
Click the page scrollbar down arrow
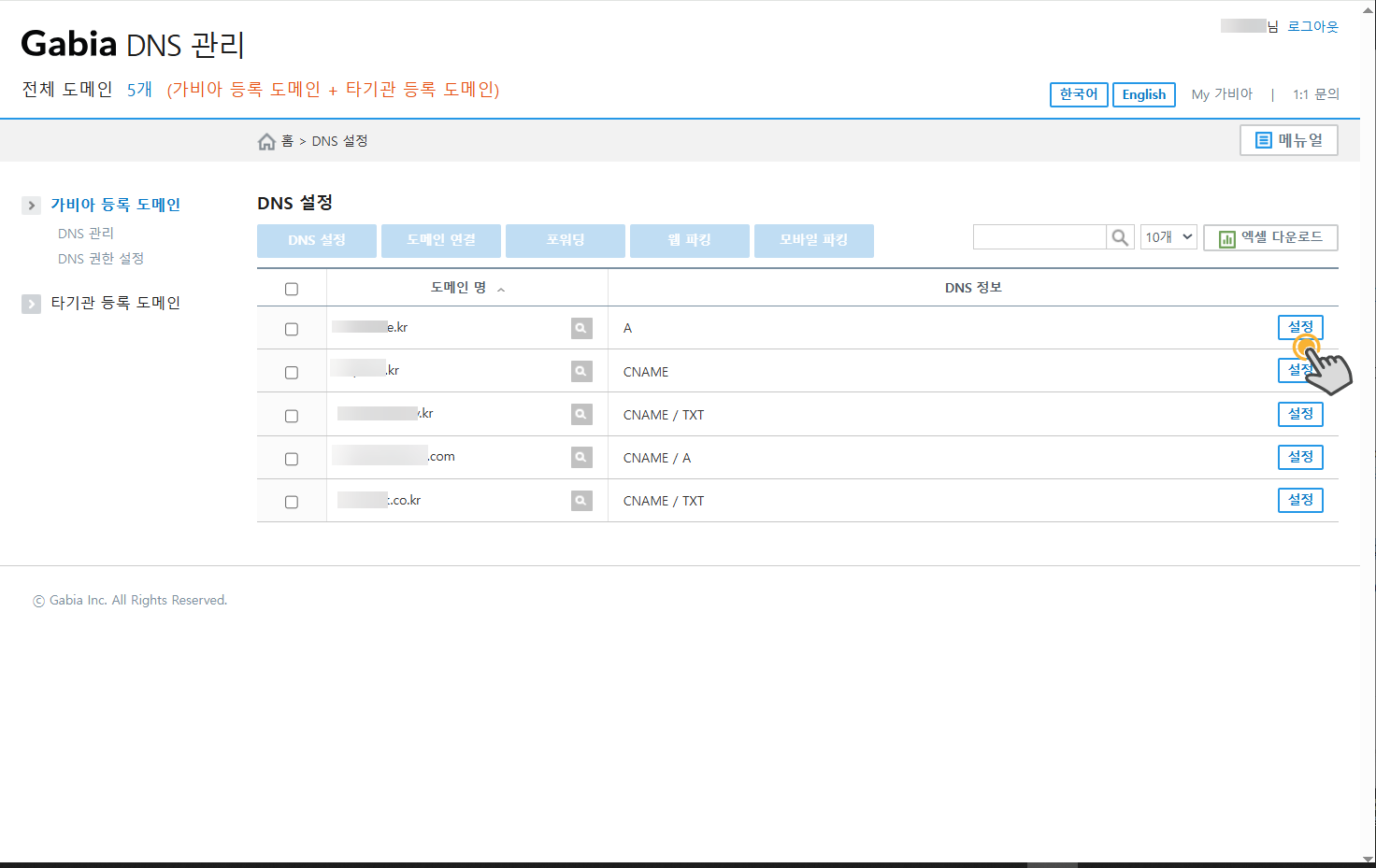(x=1369, y=860)
